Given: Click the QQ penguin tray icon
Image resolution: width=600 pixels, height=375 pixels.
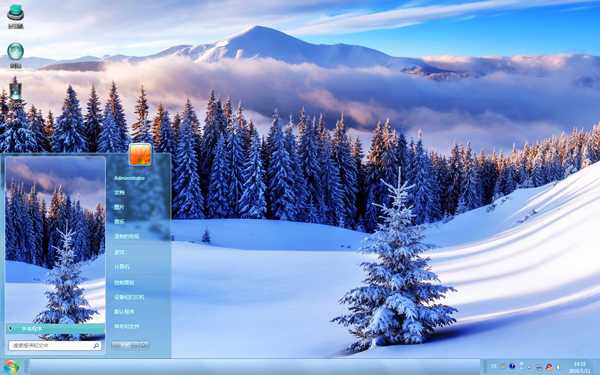Looking at the screenshot, I should click(549, 367).
